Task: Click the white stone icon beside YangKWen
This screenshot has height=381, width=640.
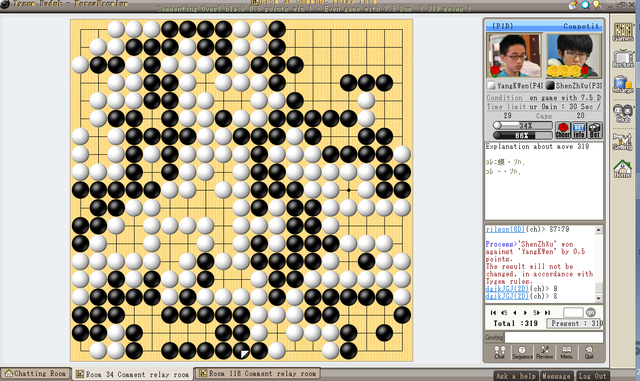Action: point(491,86)
